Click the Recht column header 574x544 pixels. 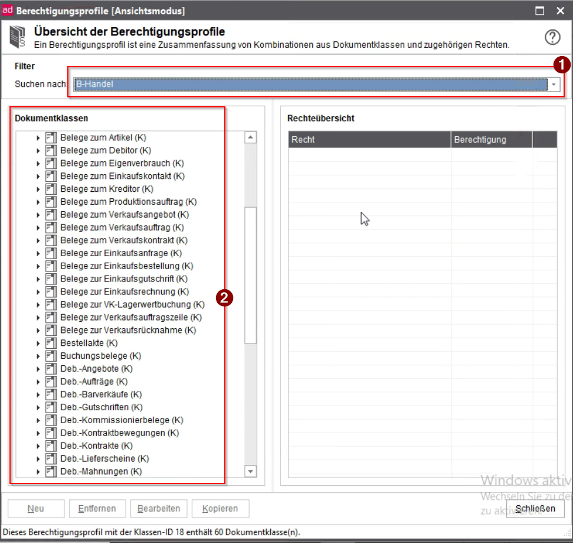tap(369, 139)
